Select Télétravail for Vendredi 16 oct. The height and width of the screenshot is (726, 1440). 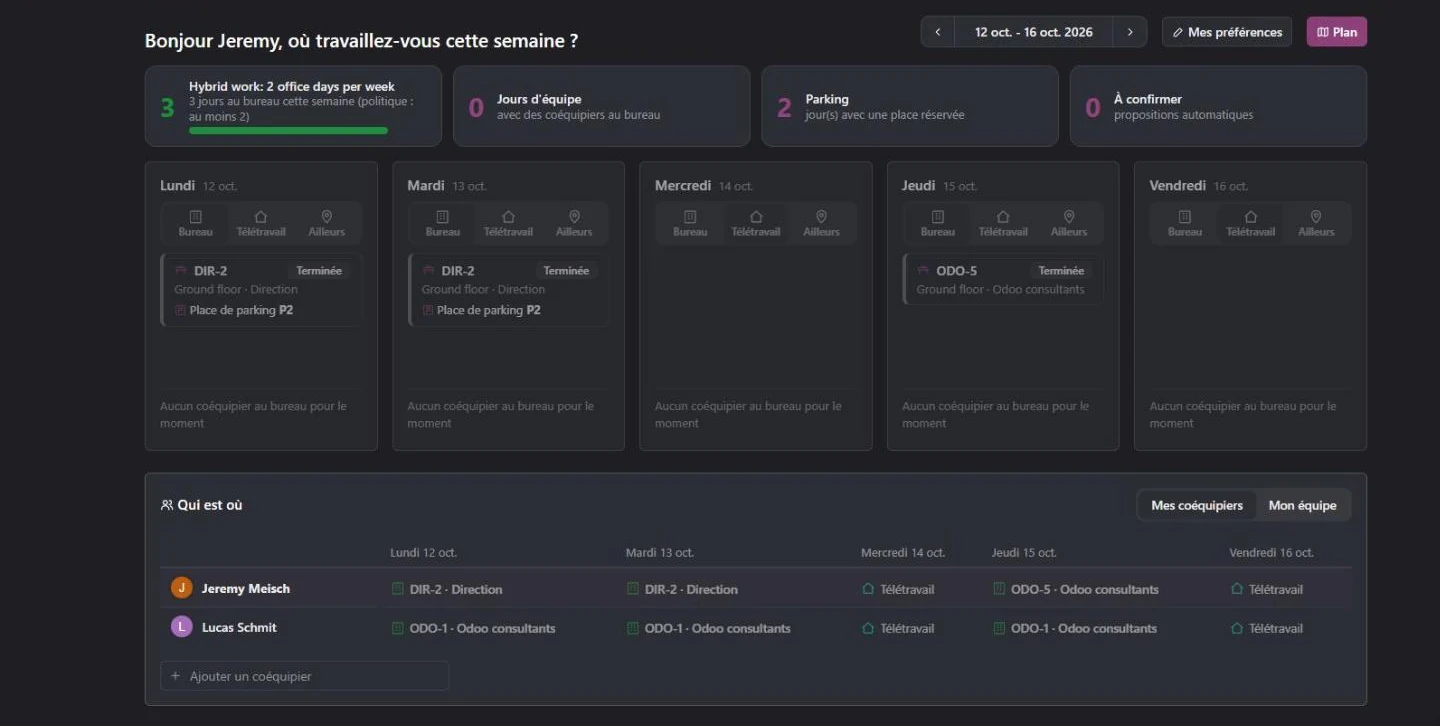(1250, 223)
